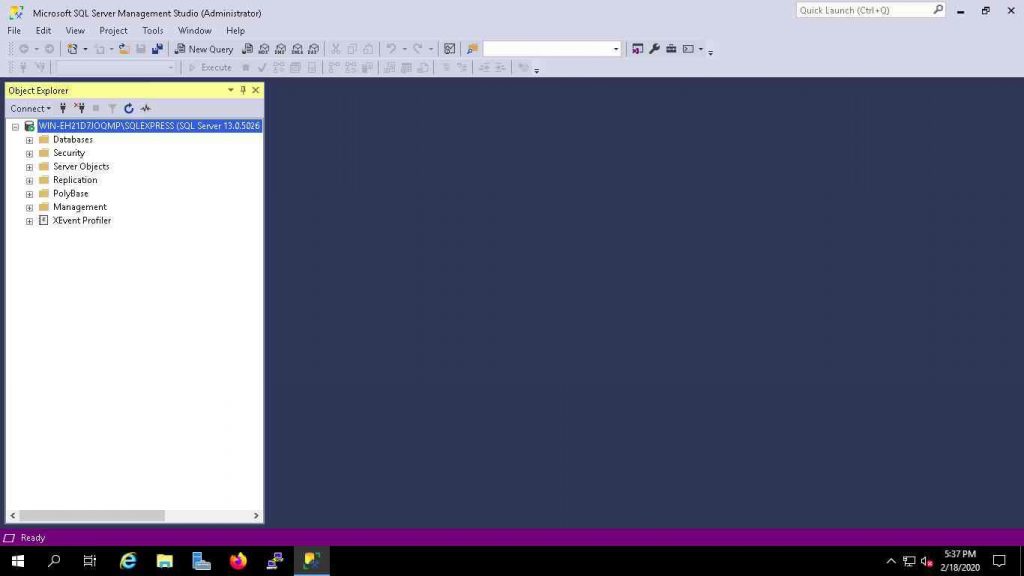Image resolution: width=1024 pixels, height=576 pixels.
Task: Open the Filter icon in Object Explorer toolbar
Action: 112,108
